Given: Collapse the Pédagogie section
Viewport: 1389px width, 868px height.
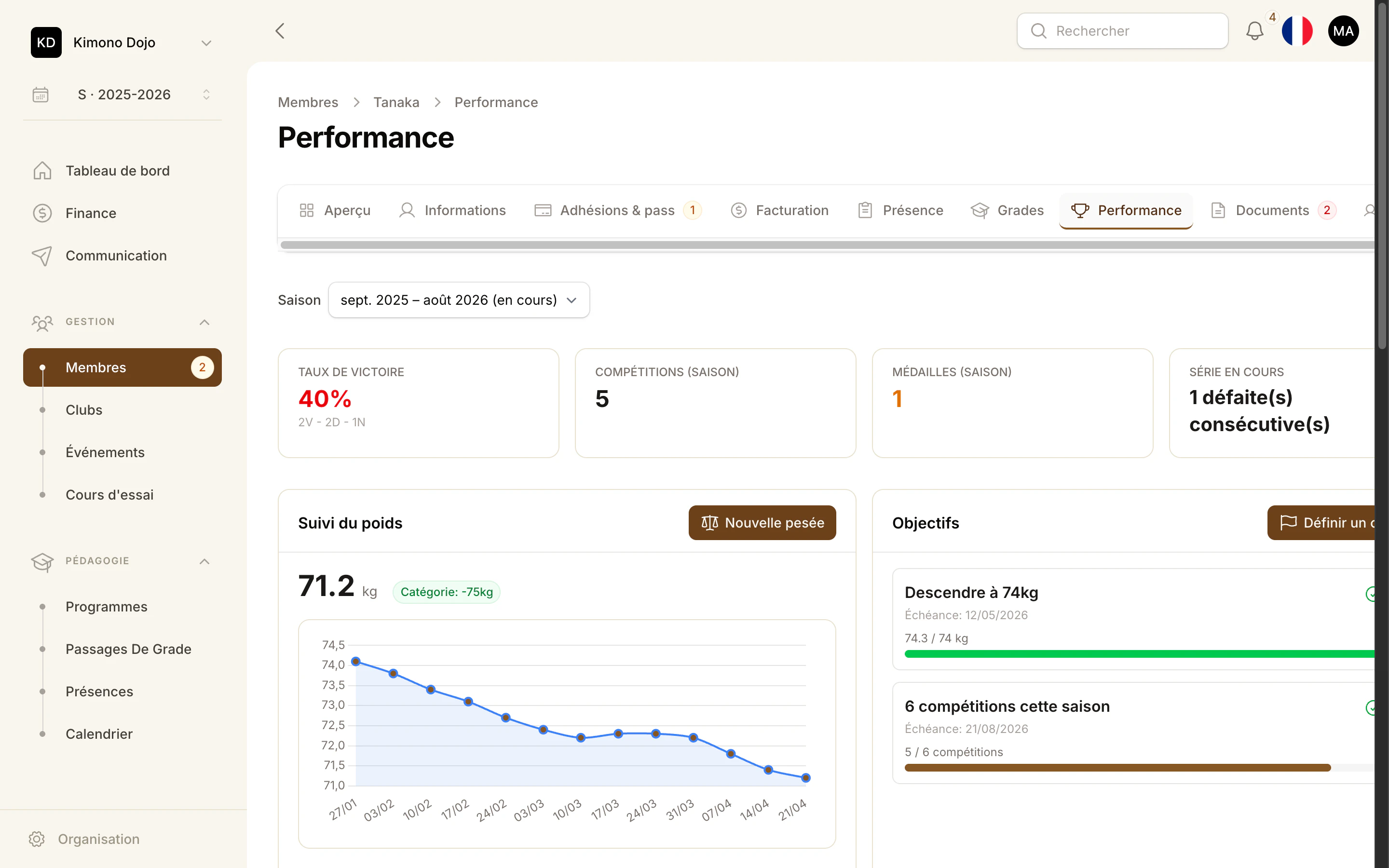Looking at the screenshot, I should click(204, 561).
